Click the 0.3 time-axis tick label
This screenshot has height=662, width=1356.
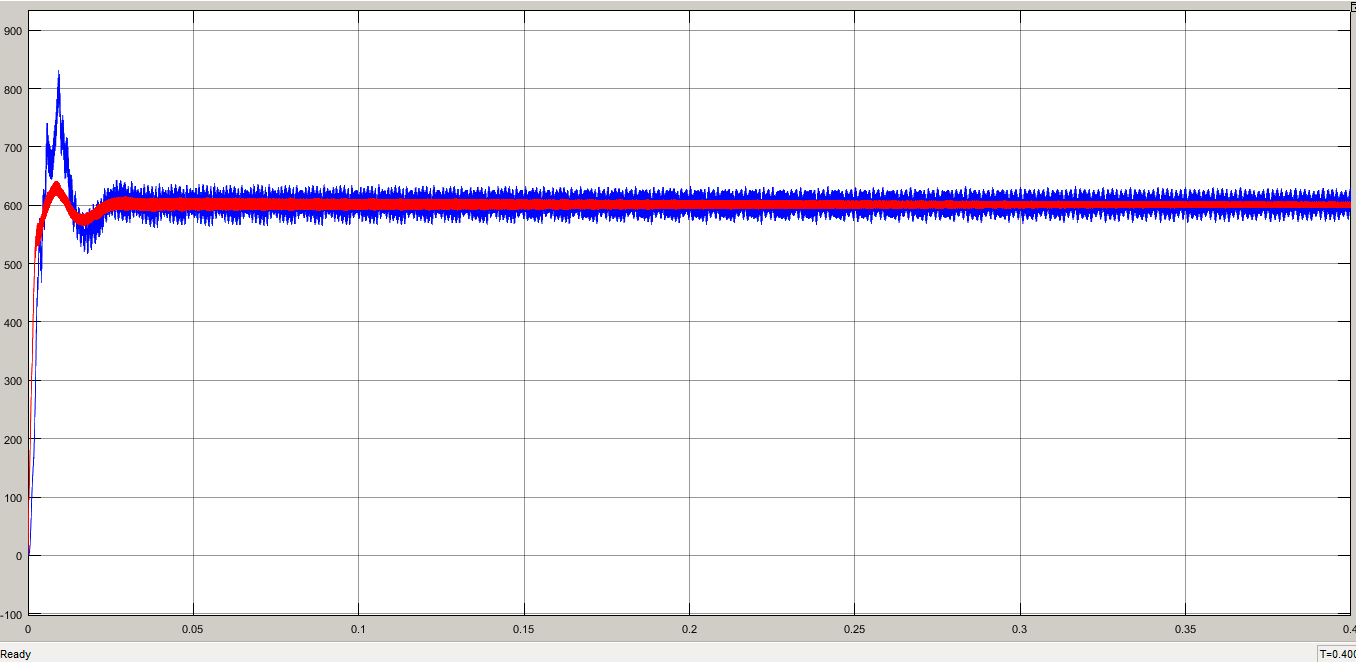(1020, 630)
